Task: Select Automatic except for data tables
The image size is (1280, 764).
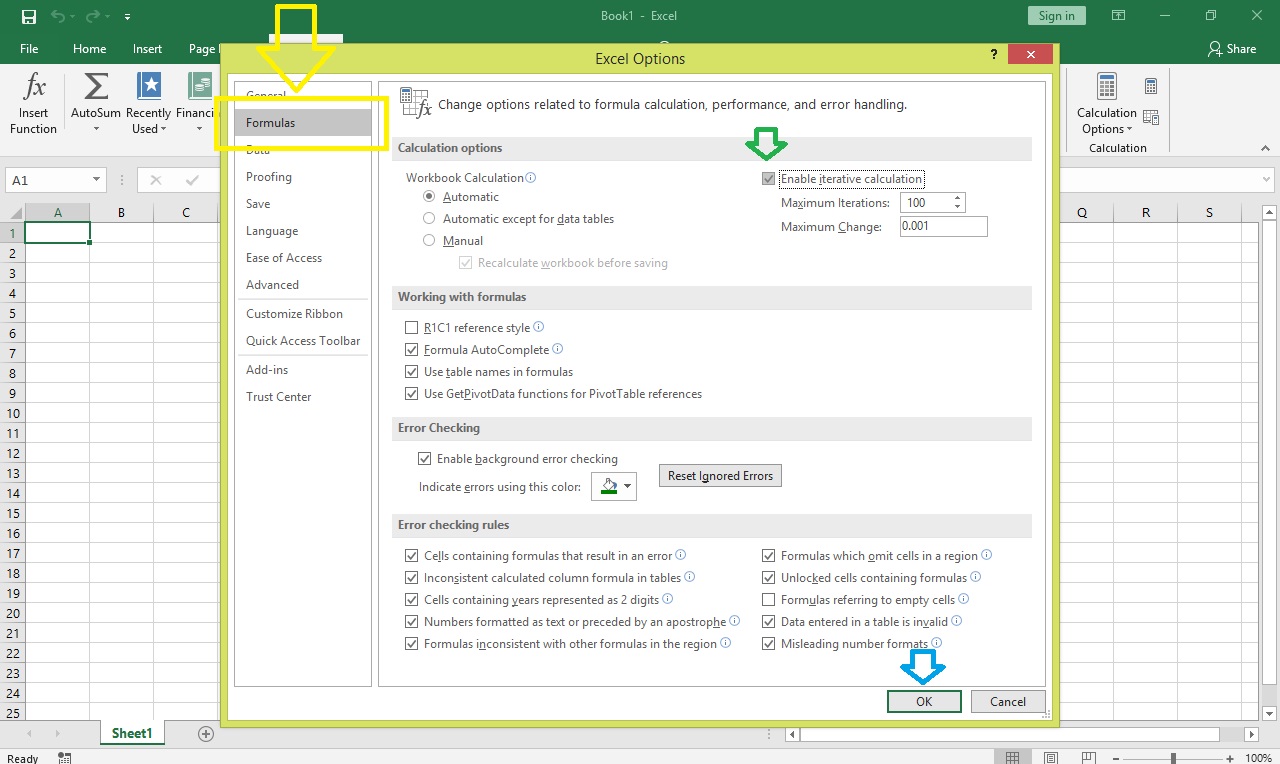Action: (x=429, y=219)
